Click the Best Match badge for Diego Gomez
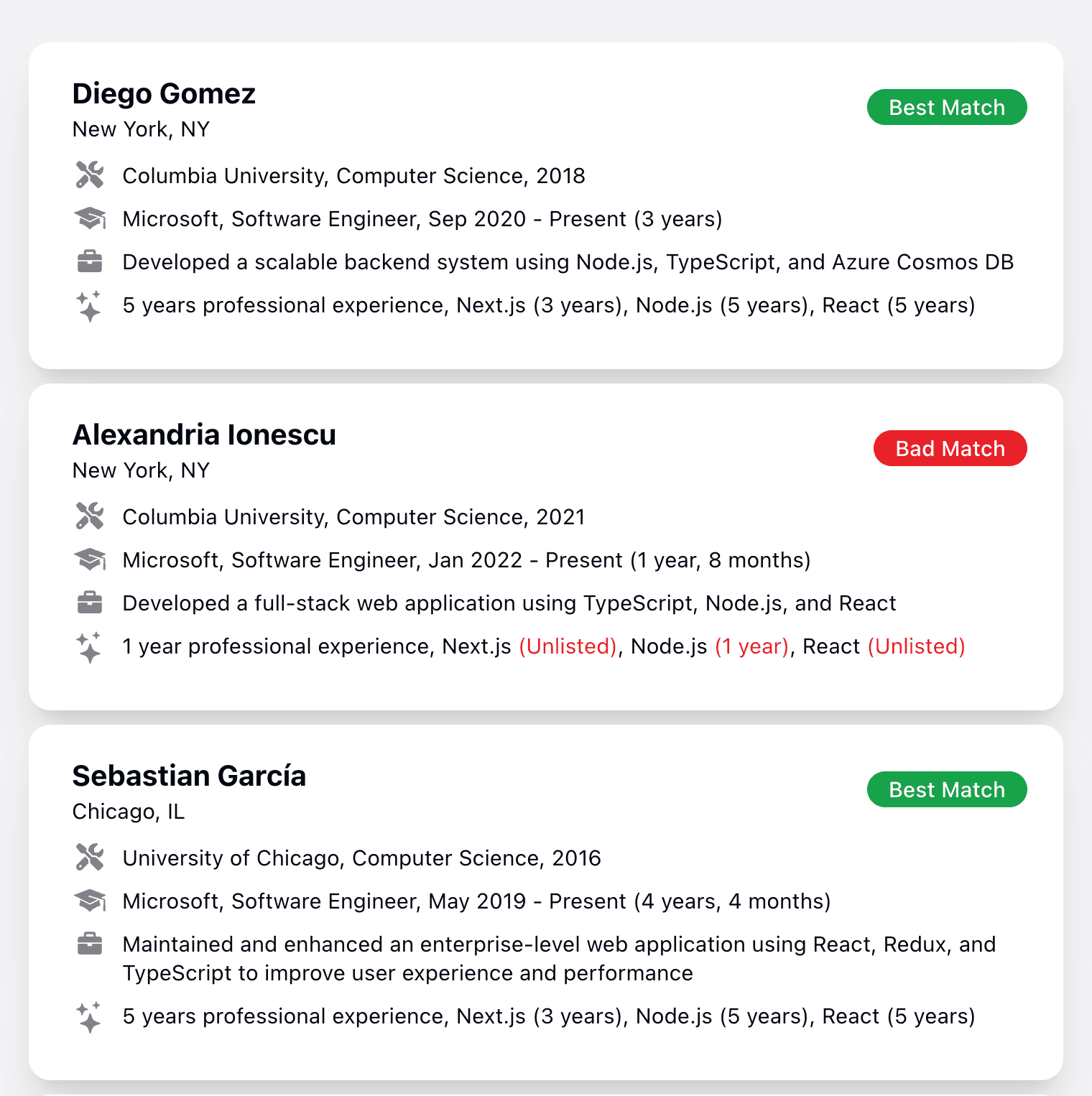 point(946,106)
